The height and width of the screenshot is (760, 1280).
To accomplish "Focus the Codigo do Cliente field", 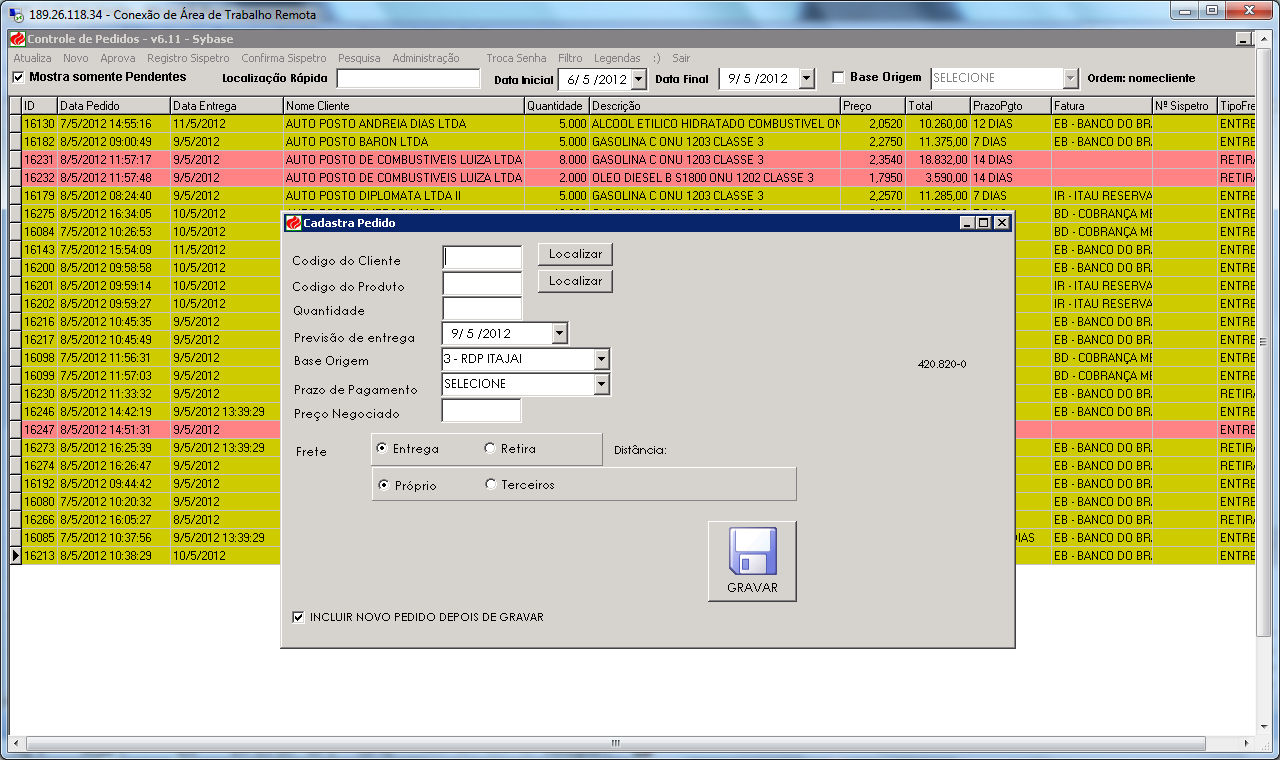I will (482, 258).
